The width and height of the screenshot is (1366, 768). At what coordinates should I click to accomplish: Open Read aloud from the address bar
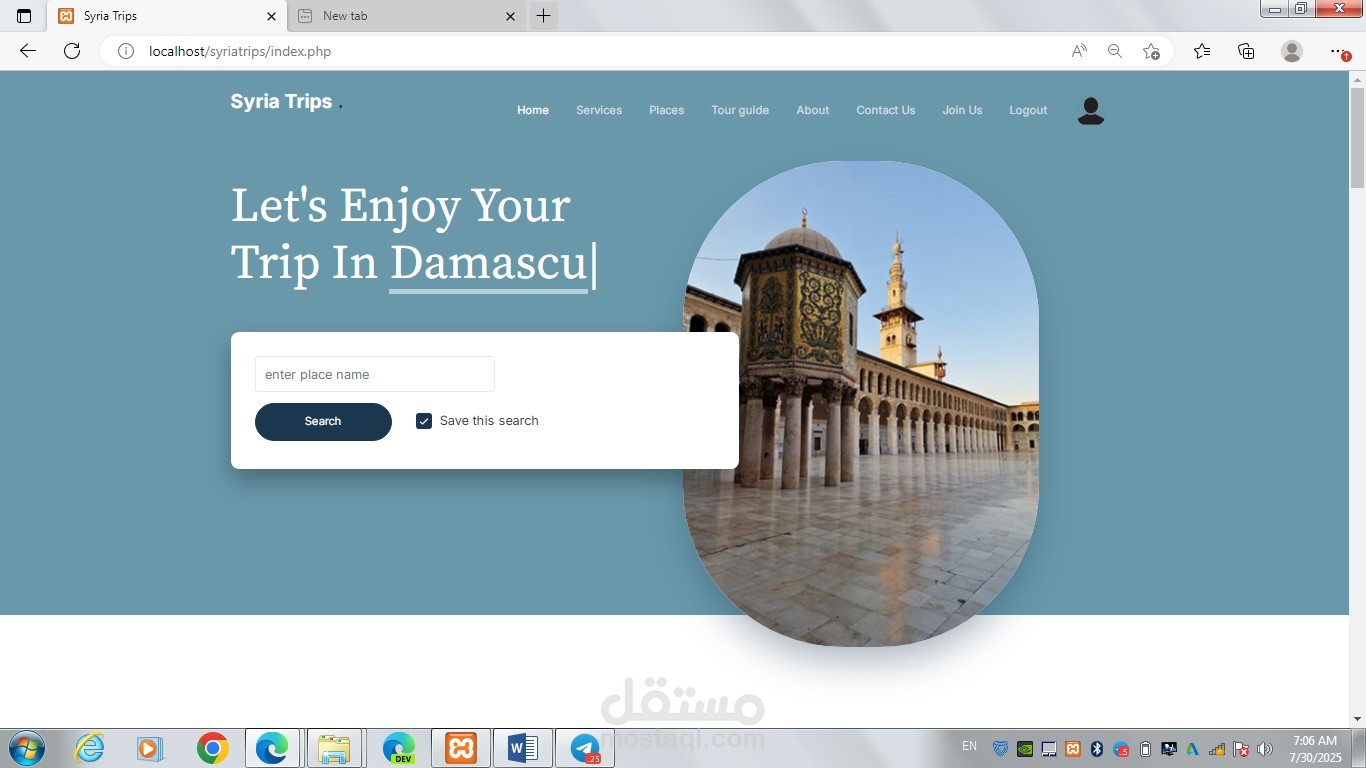point(1079,51)
